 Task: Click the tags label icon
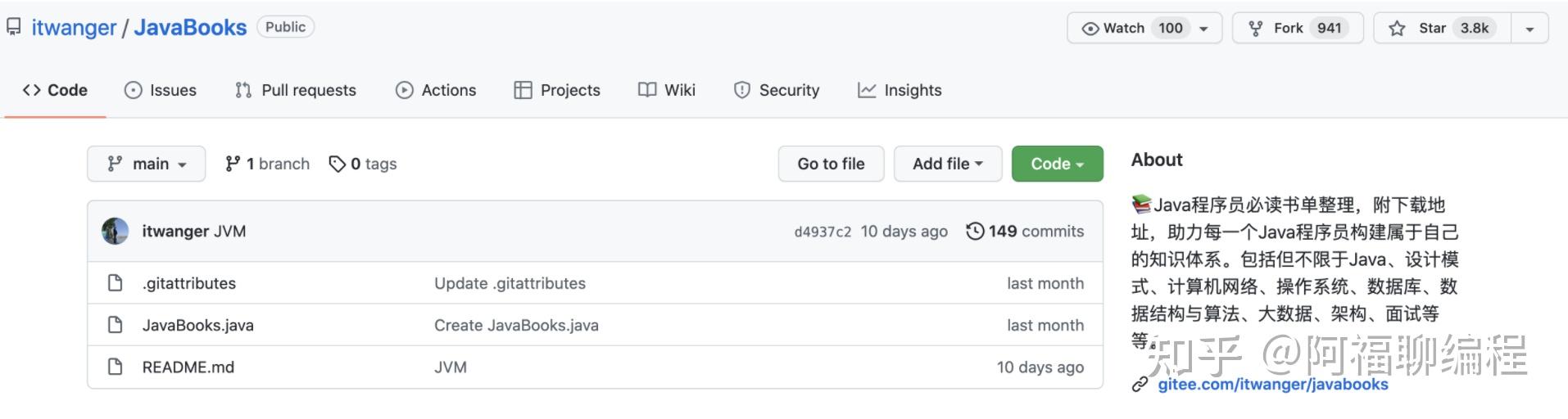coord(337,164)
